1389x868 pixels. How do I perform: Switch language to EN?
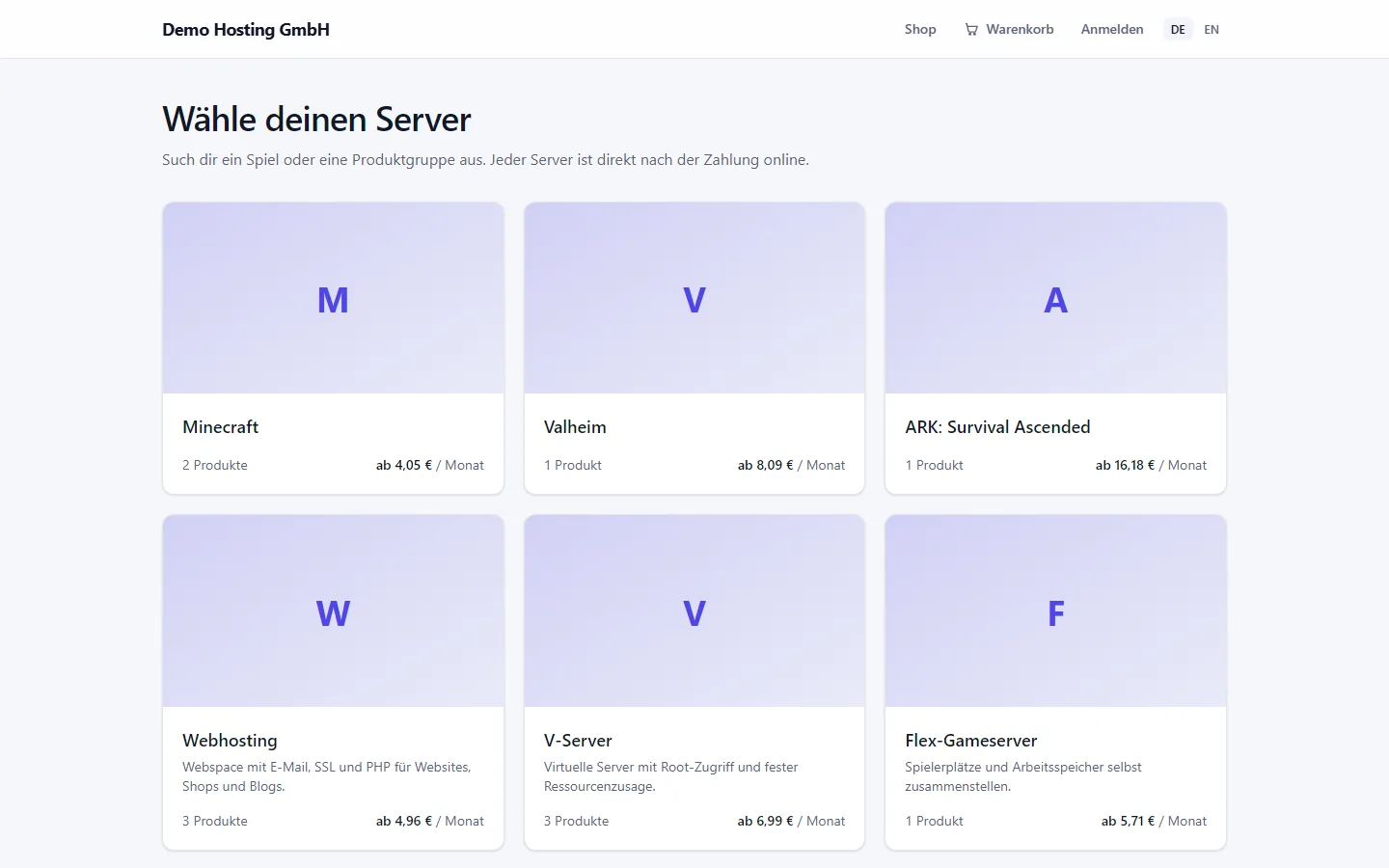(x=1212, y=30)
